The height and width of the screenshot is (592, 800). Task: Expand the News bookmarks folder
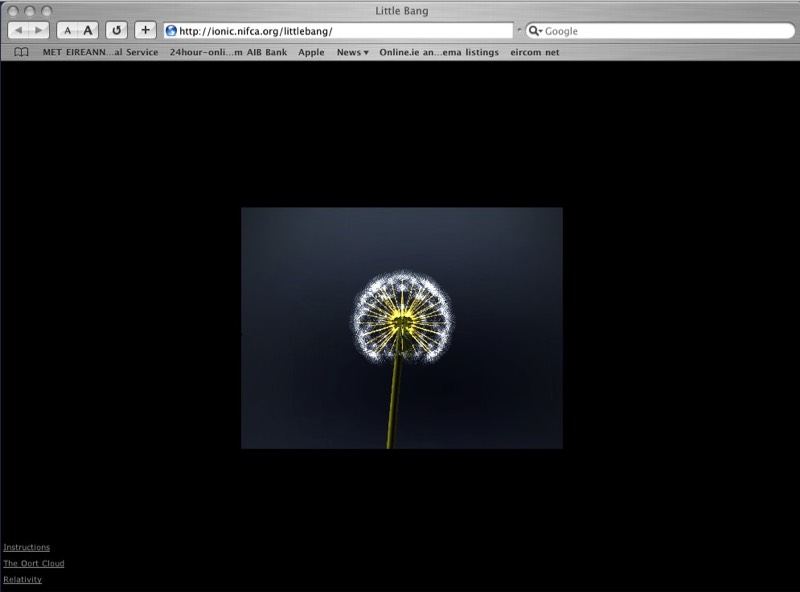(x=352, y=52)
